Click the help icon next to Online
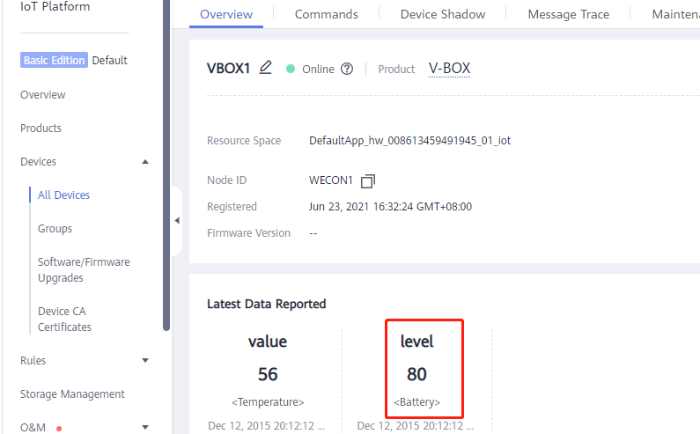700x434 pixels. 347,69
